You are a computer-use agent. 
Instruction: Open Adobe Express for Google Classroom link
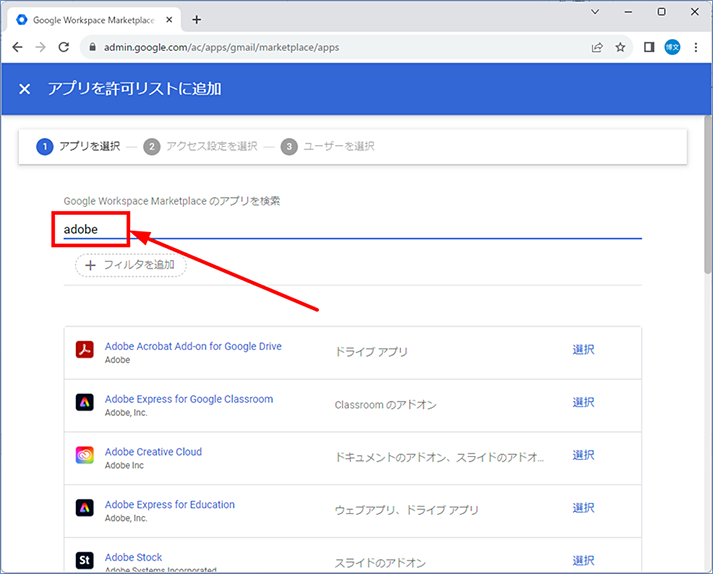[x=189, y=399]
